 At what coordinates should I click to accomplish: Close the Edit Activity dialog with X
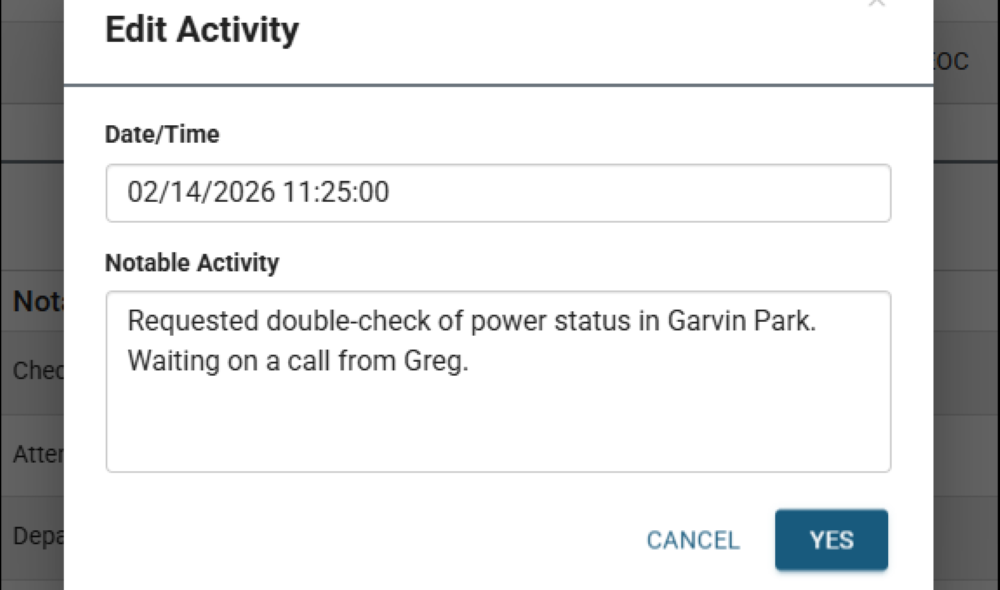pos(877,3)
